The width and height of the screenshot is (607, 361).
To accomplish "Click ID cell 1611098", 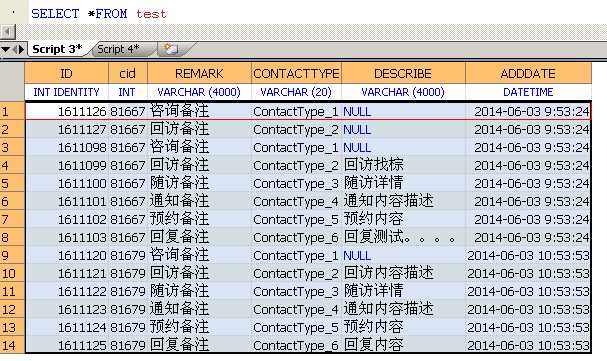I will point(67,147).
